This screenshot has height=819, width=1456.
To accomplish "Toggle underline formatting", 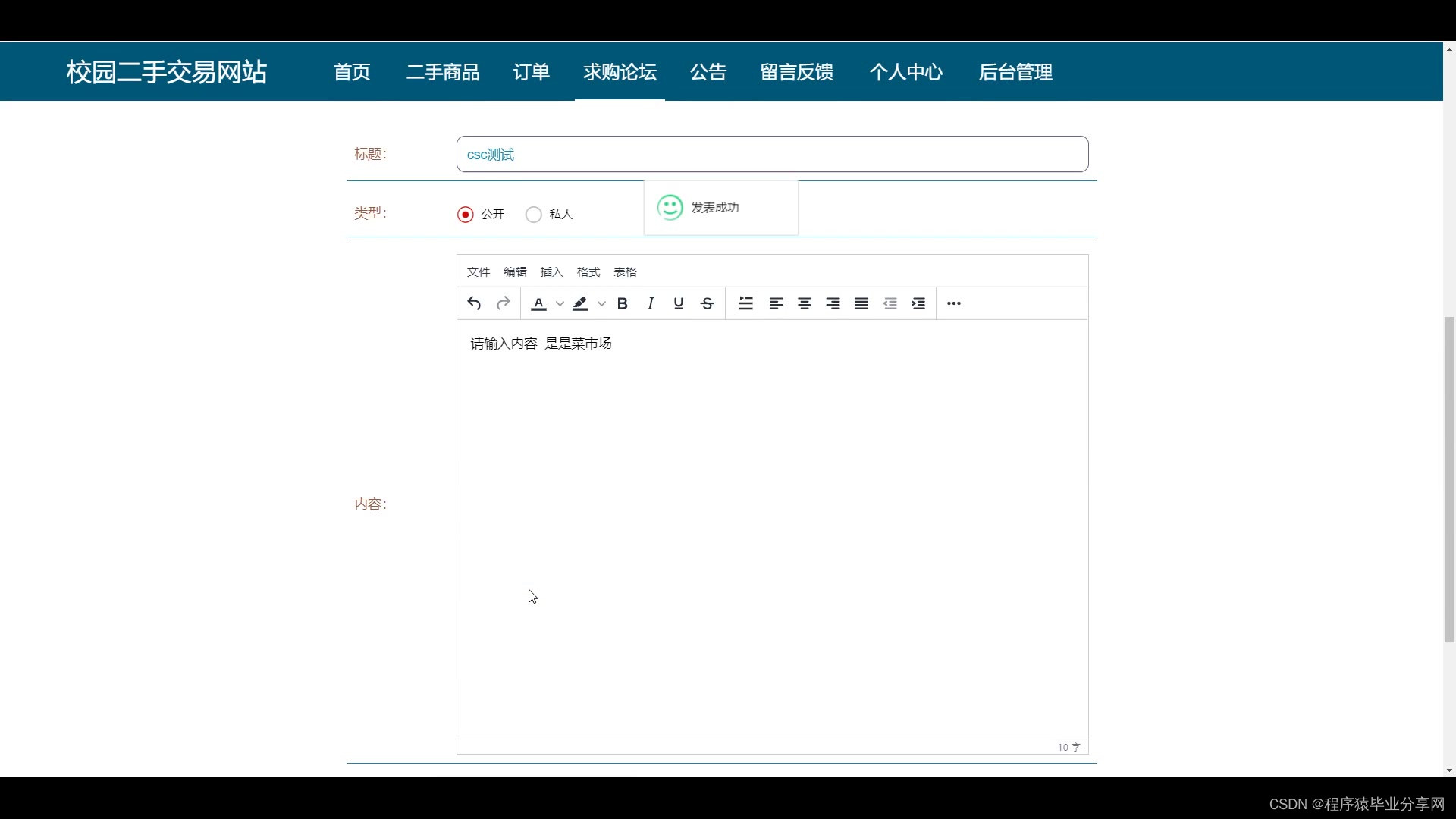I will point(678,303).
